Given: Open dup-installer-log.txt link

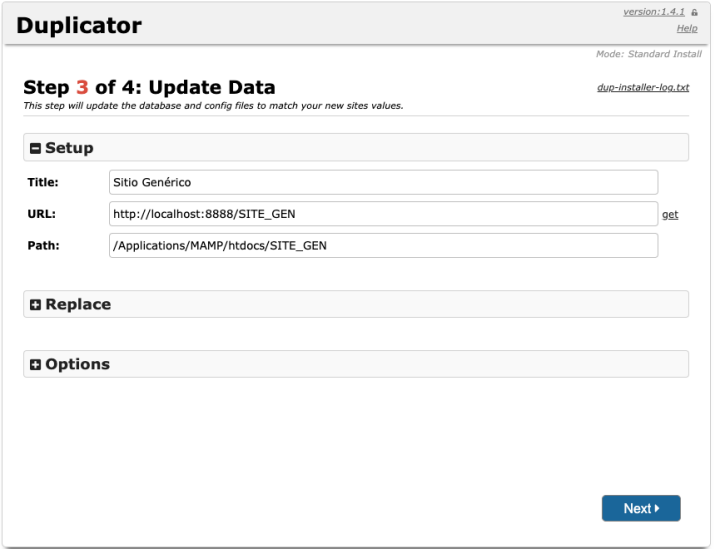Looking at the screenshot, I should coord(643,87).
